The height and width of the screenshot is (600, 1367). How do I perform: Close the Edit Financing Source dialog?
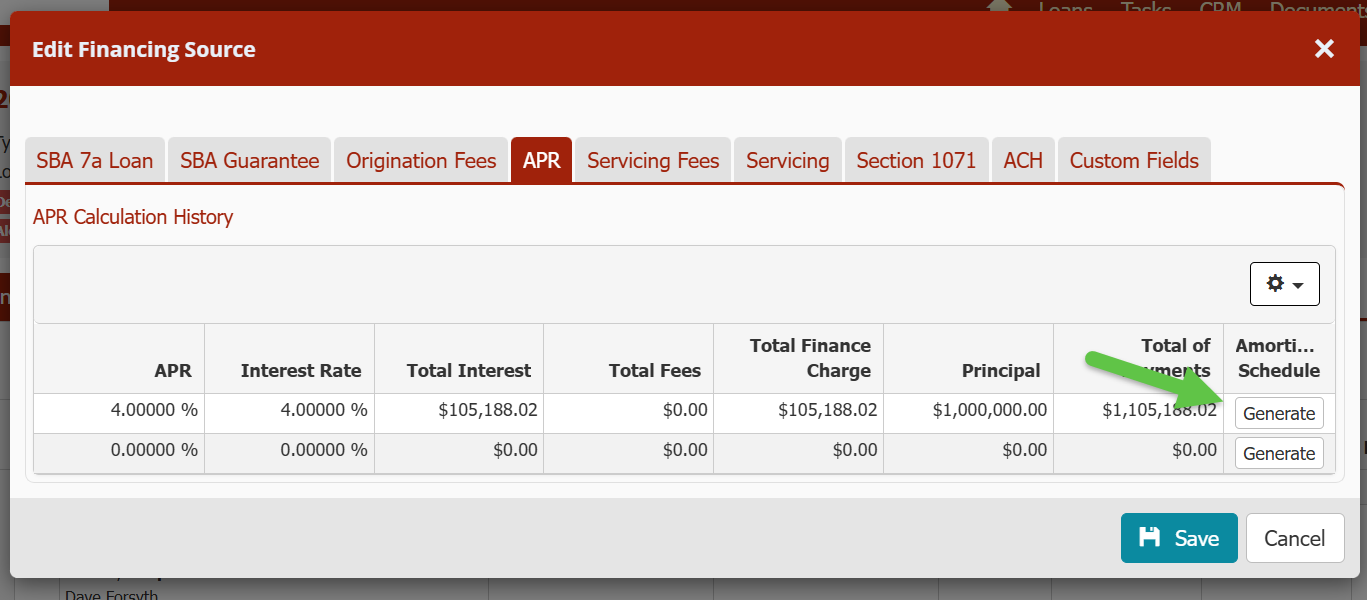click(x=1324, y=49)
